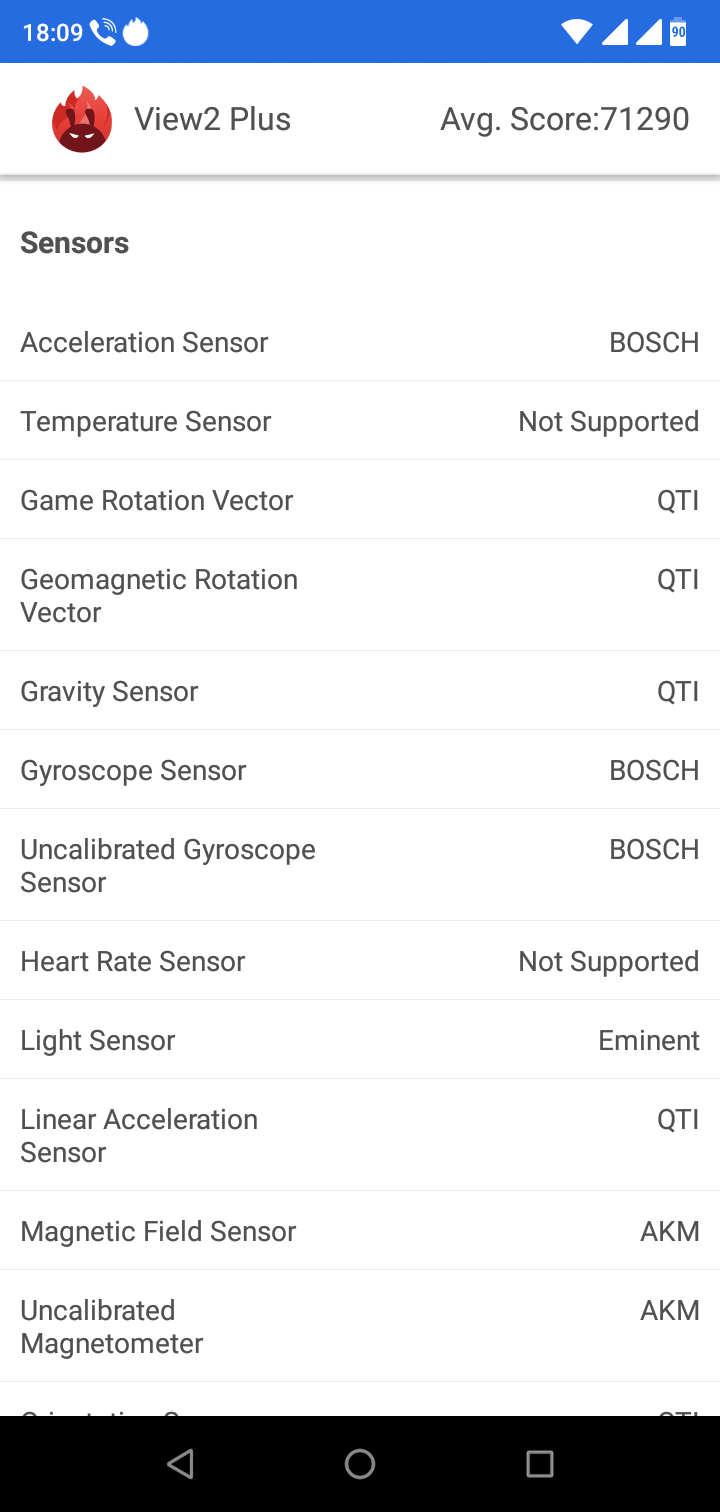This screenshot has height=1512, width=720.
Task: Tap the Geomagnetic Rotation Vector entry
Action: [360, 595]
